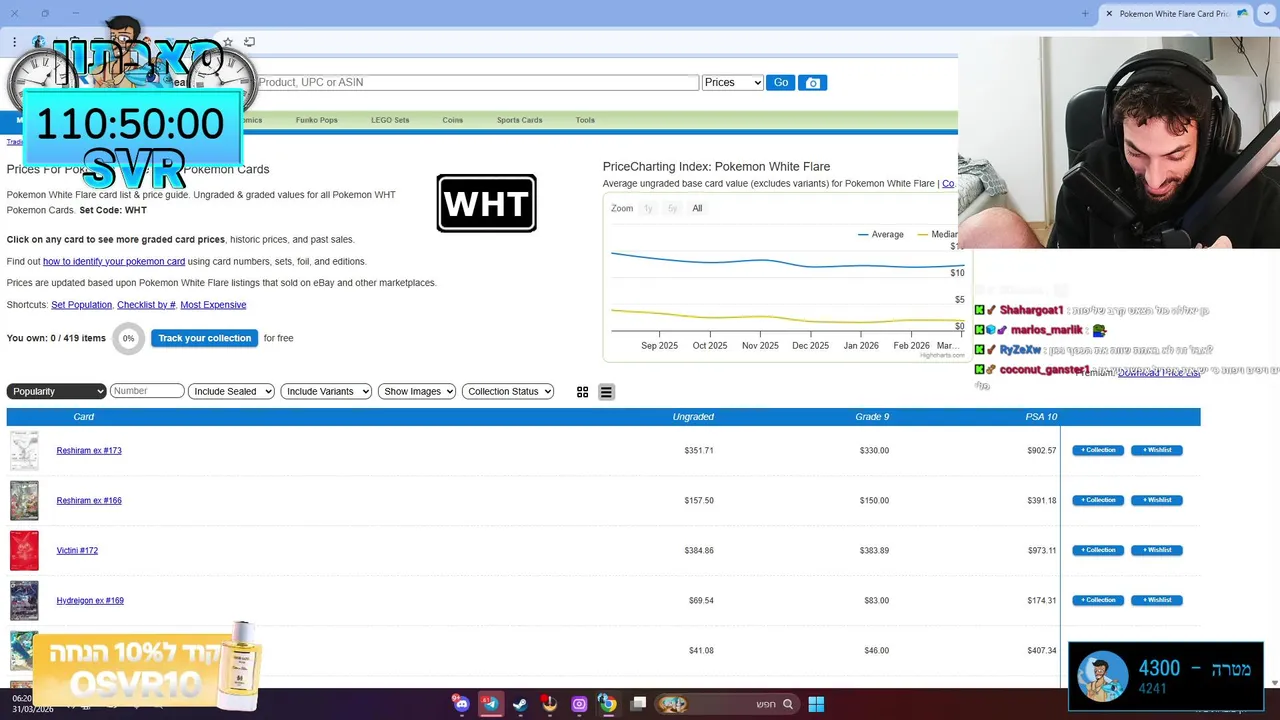Open the Most Expensive shortcut link

[213, 305]
